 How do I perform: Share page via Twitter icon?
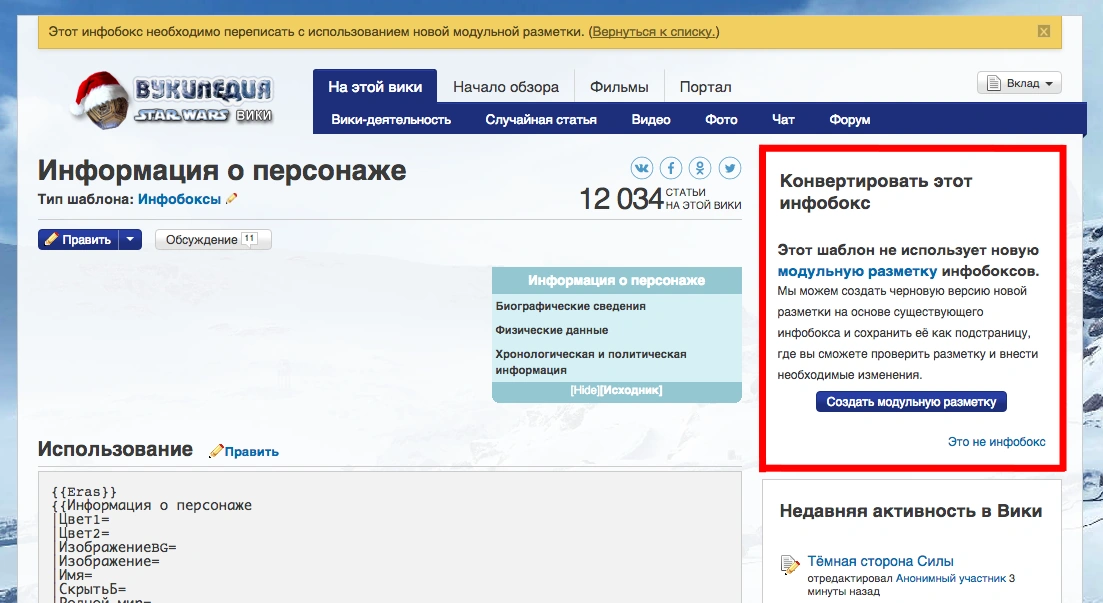coord(729,168)
